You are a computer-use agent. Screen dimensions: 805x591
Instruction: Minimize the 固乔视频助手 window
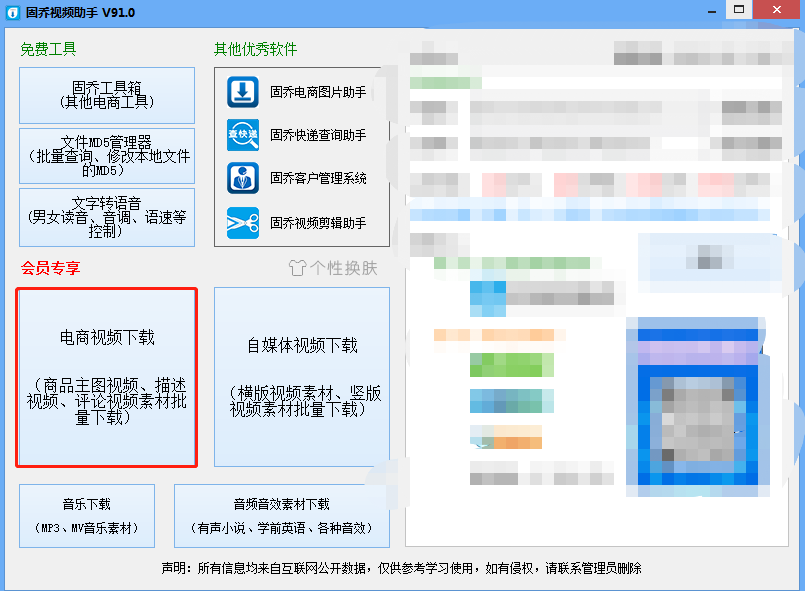pyautogui.click(x=712, y=11)
